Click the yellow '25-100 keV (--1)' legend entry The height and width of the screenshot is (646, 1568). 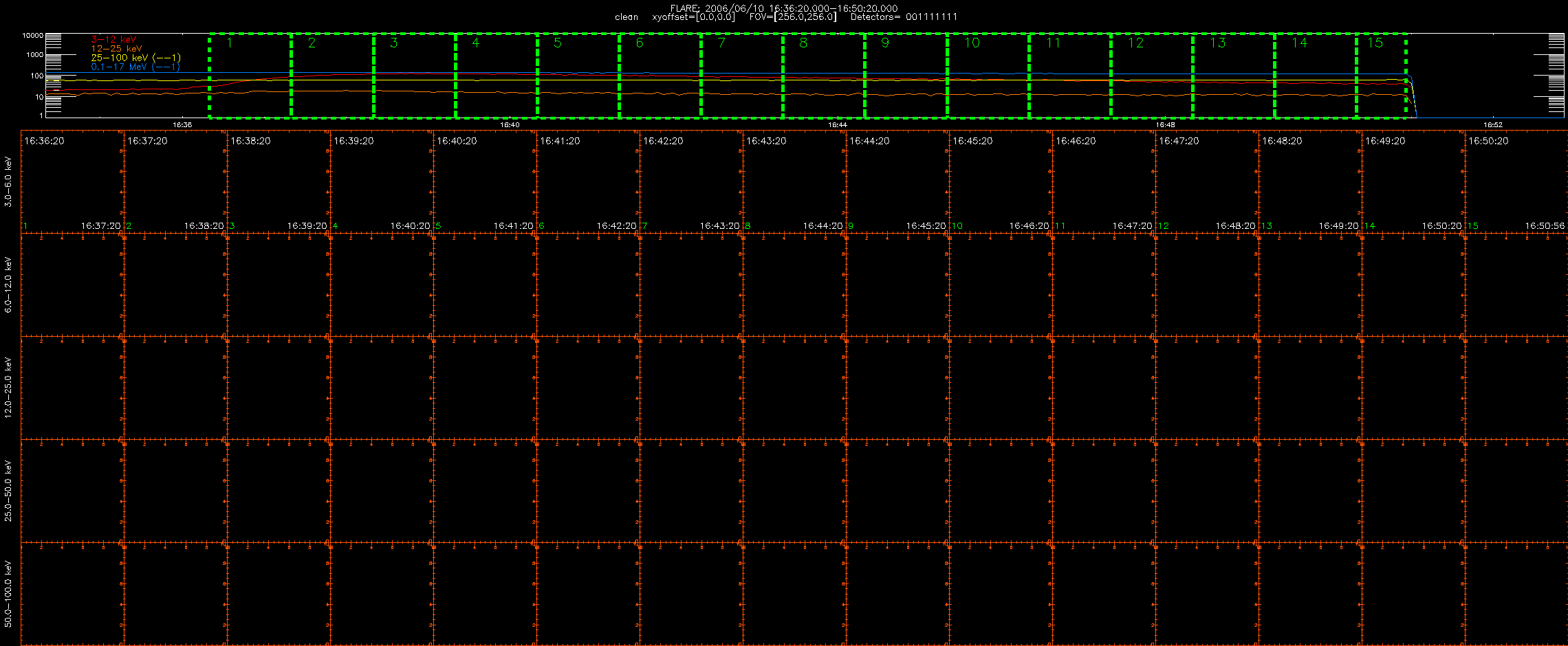[x=135, y=58]
